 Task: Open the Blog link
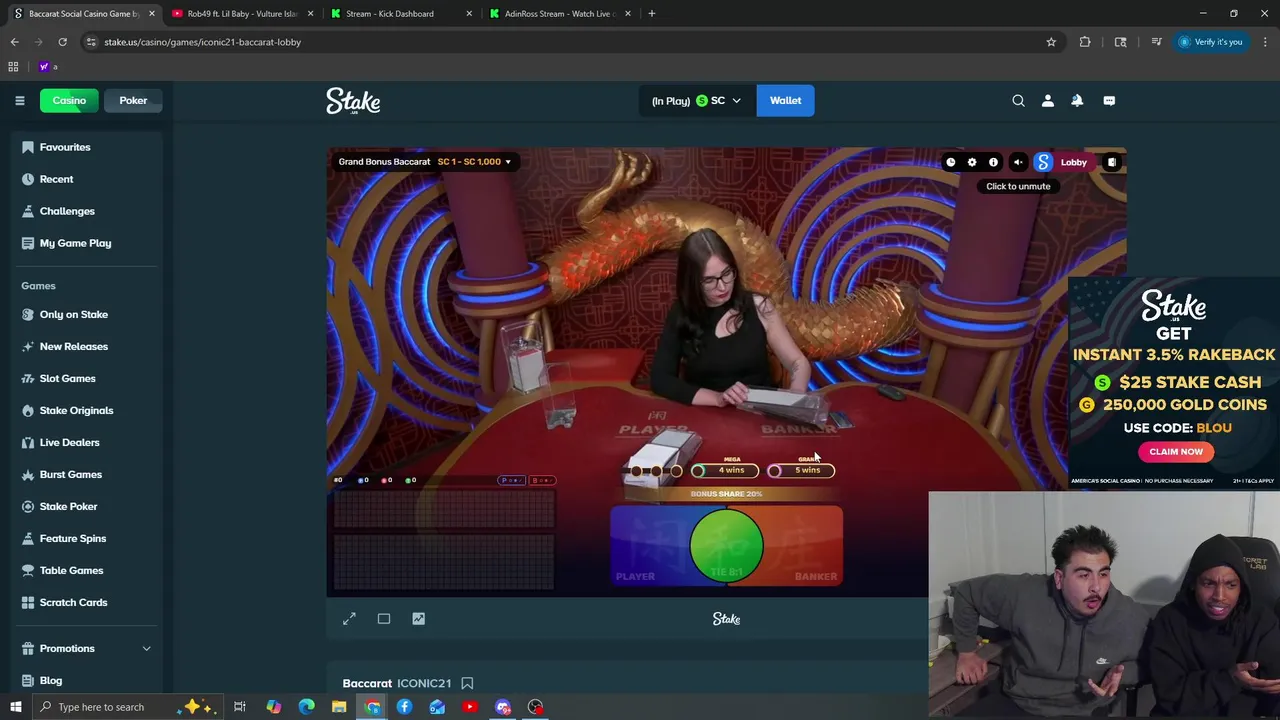coord(50,681)
